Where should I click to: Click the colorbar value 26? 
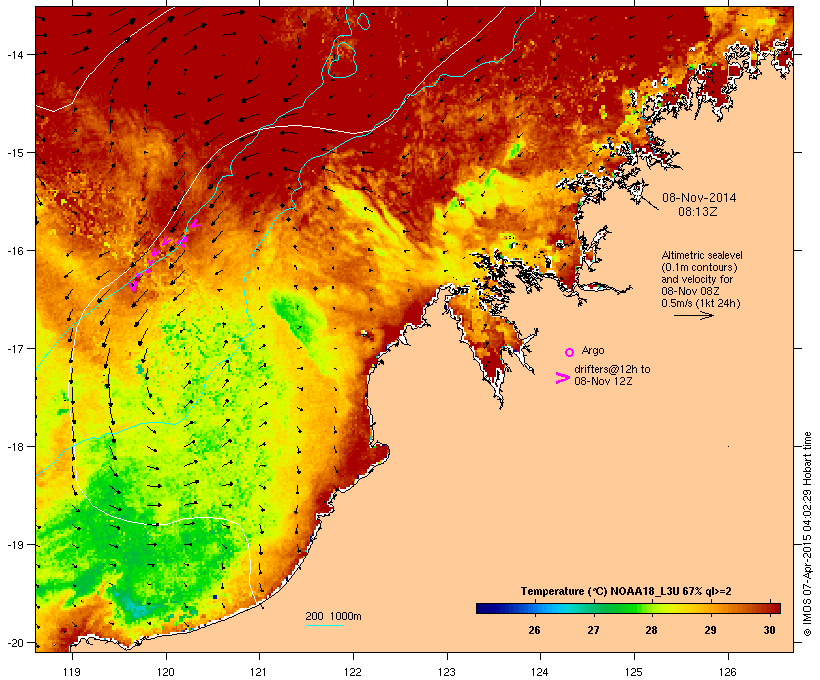[x=534, y=630]
